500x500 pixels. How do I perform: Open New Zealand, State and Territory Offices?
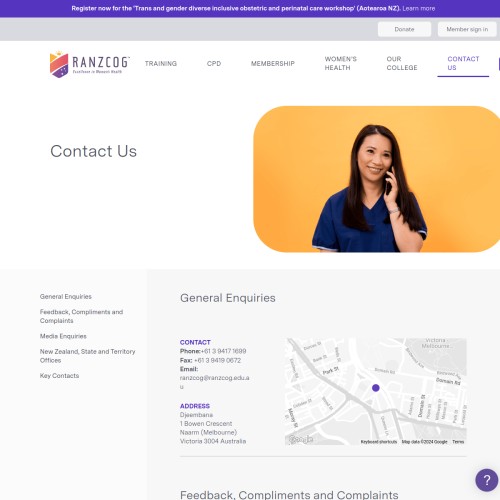87,356
